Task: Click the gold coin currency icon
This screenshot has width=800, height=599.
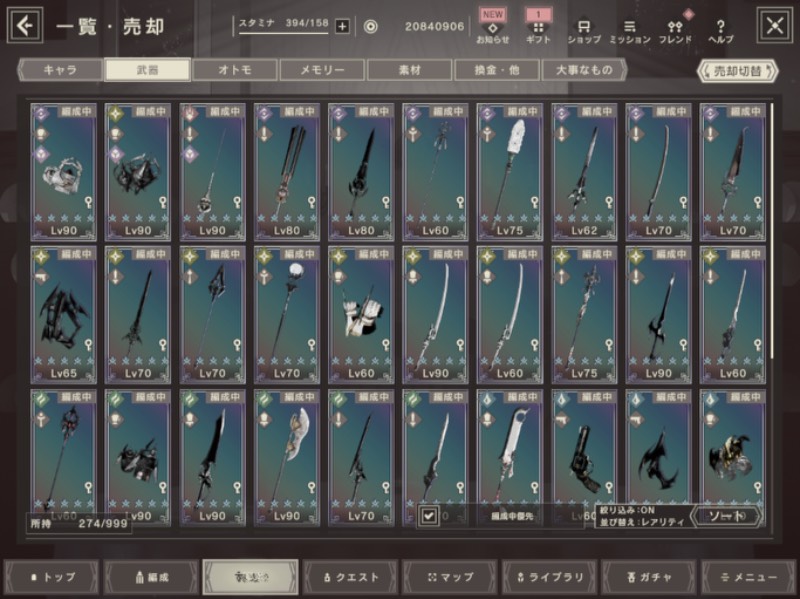Action: click(x=370, y=27)
